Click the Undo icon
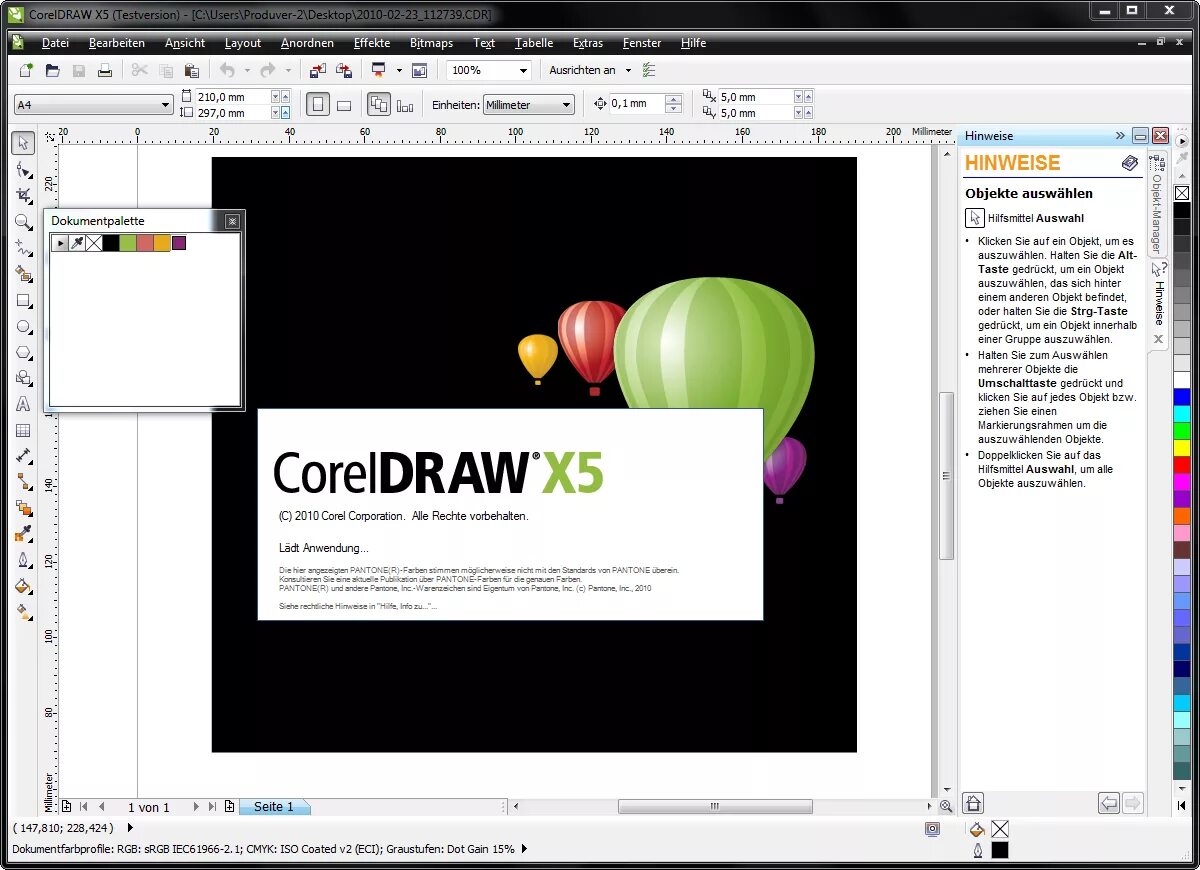The image size is (1200, 870). pyautogui.click(x=229, y=70)
